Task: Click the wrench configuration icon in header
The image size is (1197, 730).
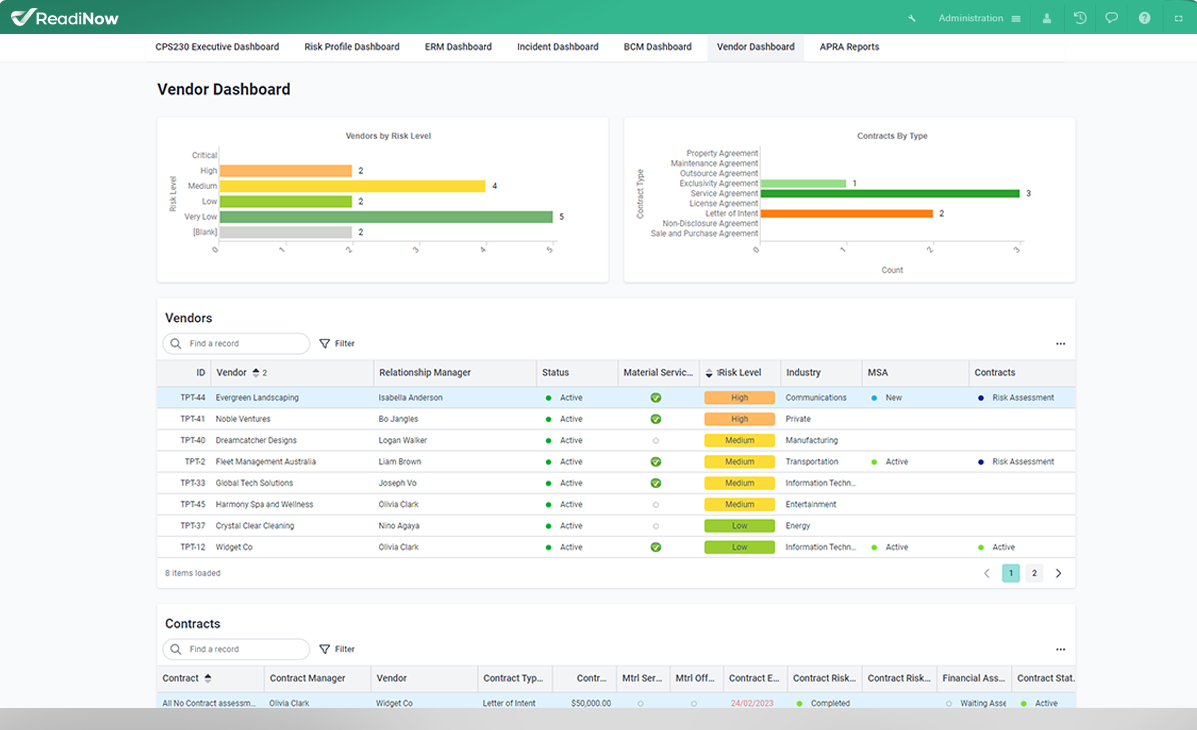Action: click(x=912, y=18)
